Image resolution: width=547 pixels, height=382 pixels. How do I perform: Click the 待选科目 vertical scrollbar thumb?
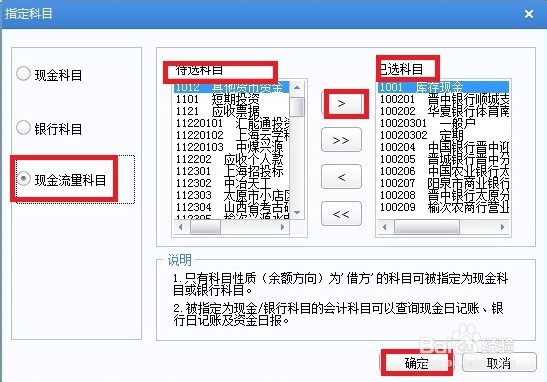(297, 106)
